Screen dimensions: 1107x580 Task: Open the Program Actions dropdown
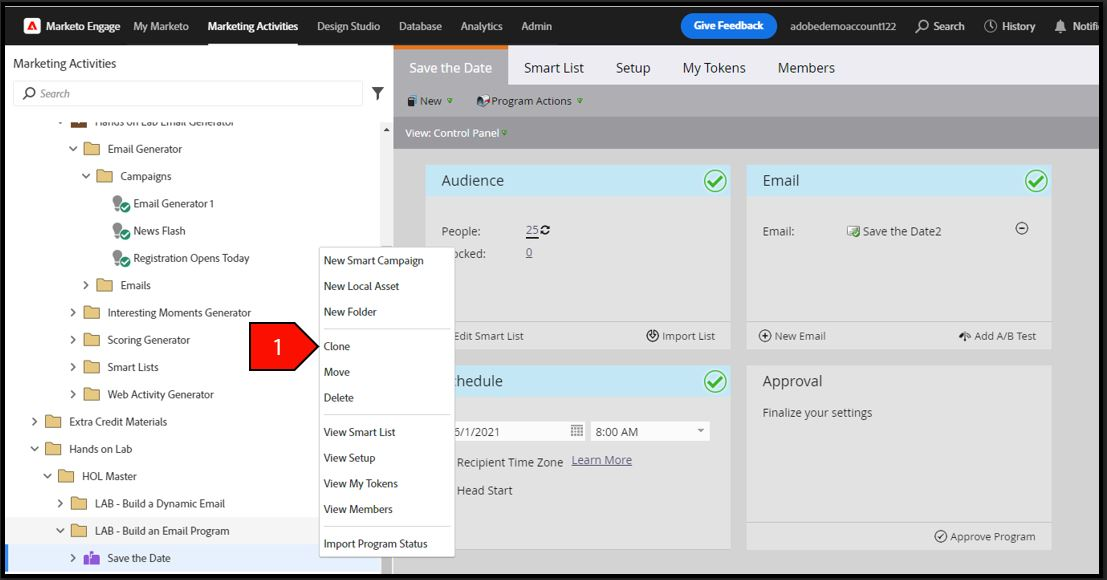pyautogui.click(x=530, y=101)
